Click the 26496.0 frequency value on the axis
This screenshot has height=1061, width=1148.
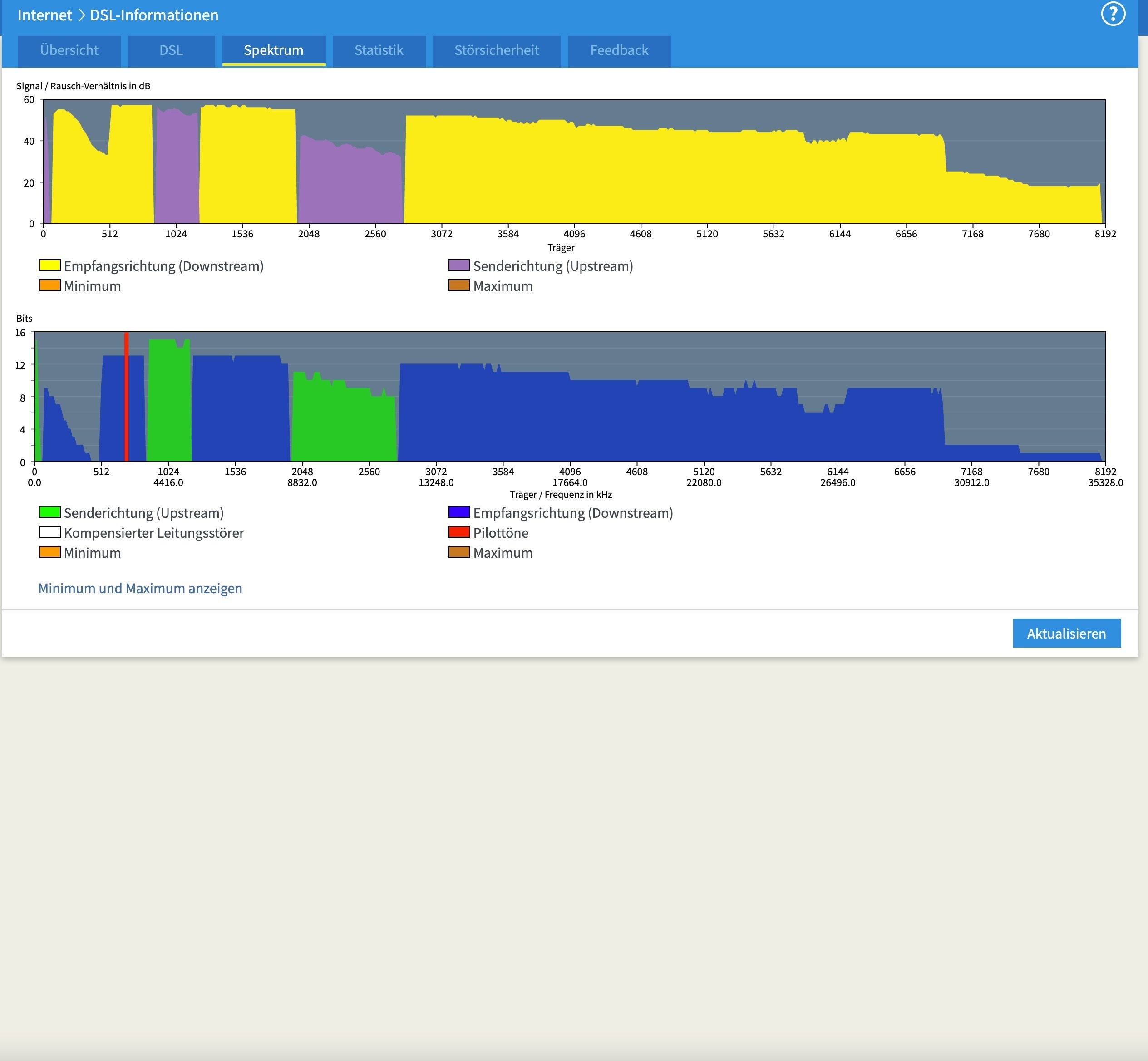(838, 483)
